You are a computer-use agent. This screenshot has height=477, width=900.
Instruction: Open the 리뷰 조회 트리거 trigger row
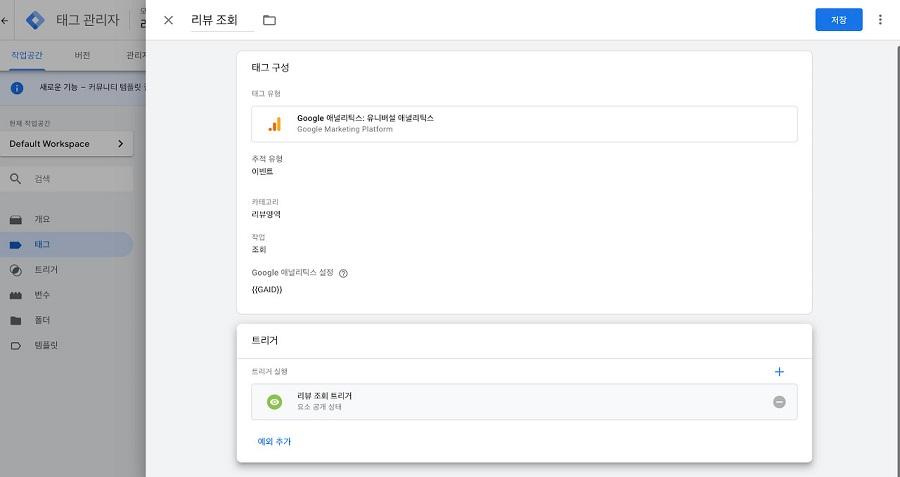(x=524, y=402)
